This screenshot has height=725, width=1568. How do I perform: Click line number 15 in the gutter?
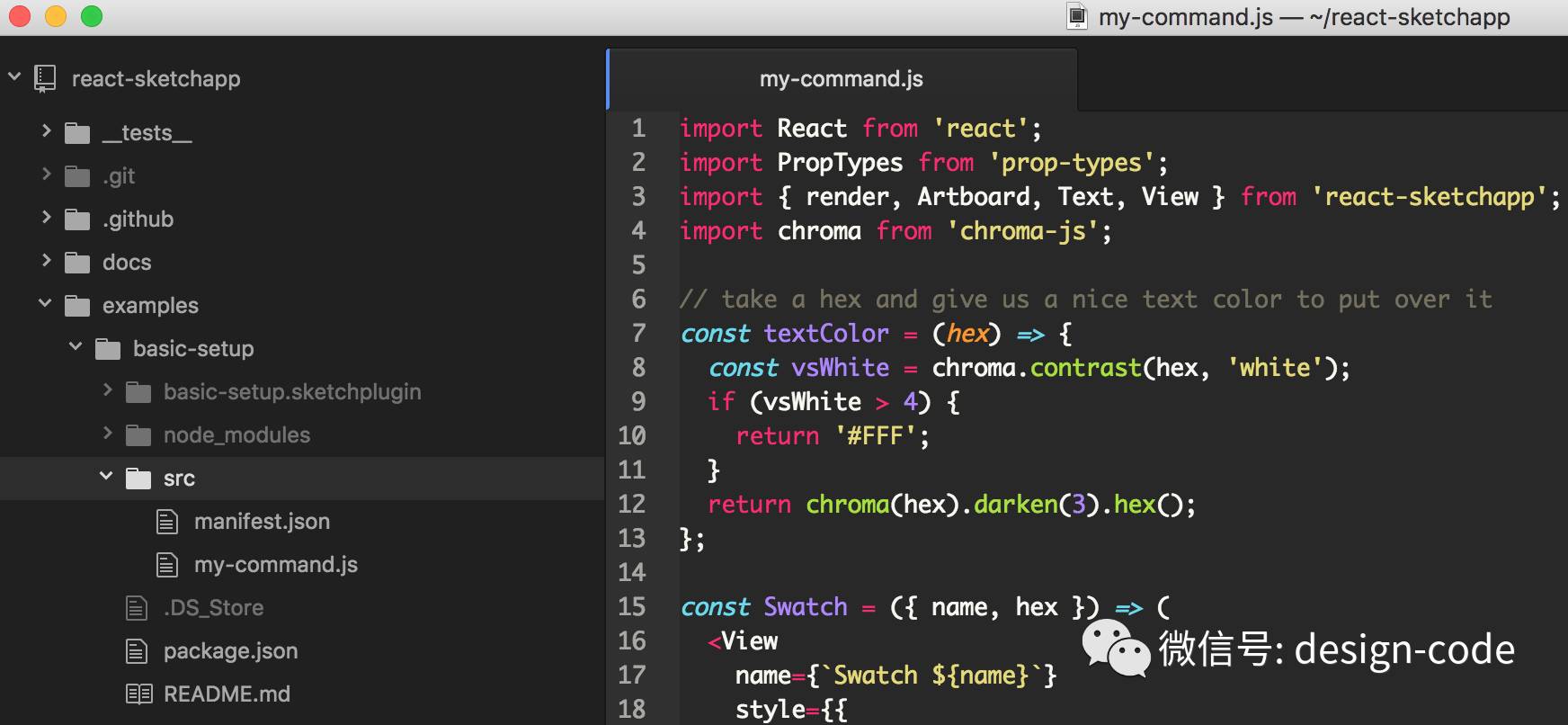point(632,607)
